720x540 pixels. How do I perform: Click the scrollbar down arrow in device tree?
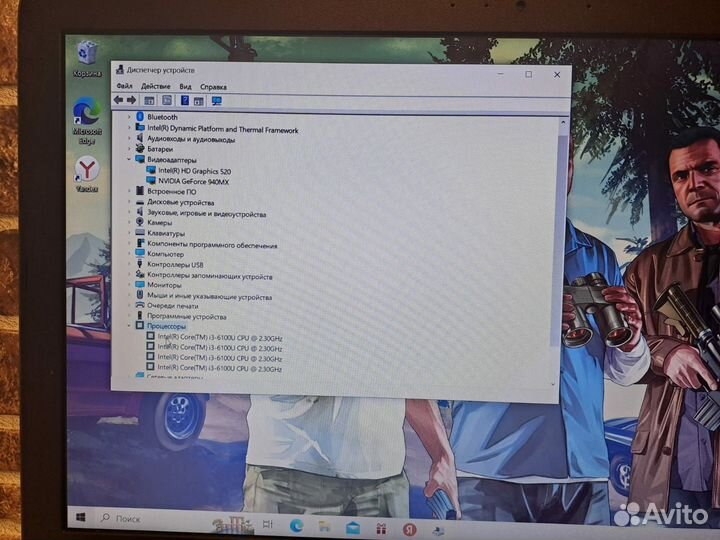[553, 384]
